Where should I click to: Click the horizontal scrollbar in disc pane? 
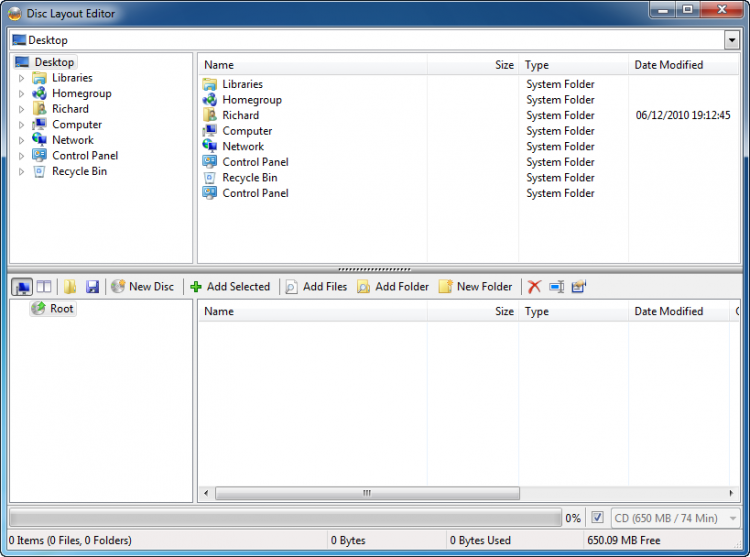tap(367, 493)
